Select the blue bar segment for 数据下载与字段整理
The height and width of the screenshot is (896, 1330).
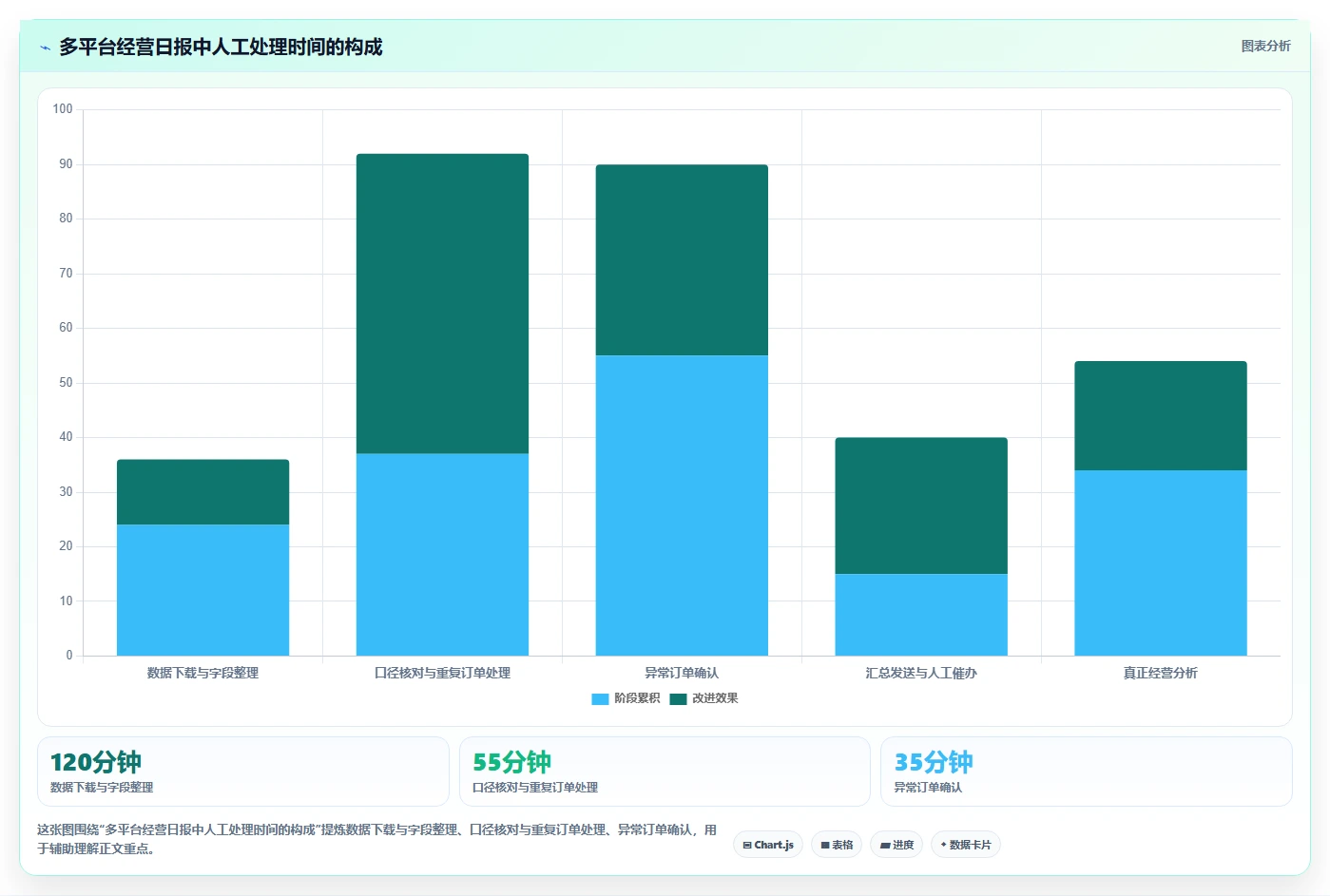[202, 590]
